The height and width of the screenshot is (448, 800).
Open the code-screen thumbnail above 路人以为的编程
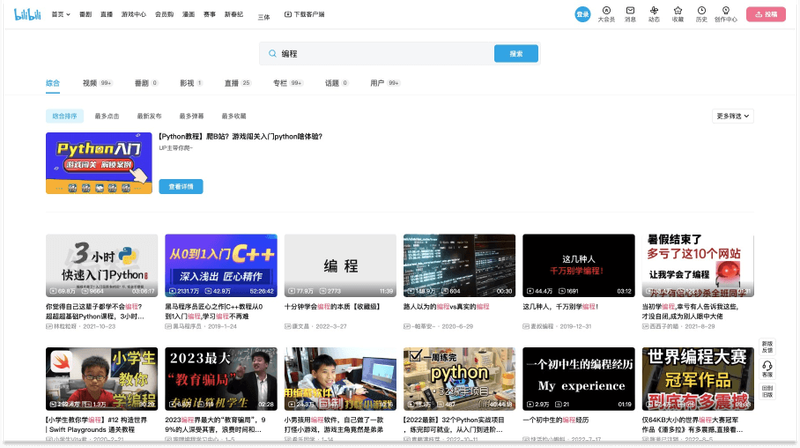coord(459,265)
